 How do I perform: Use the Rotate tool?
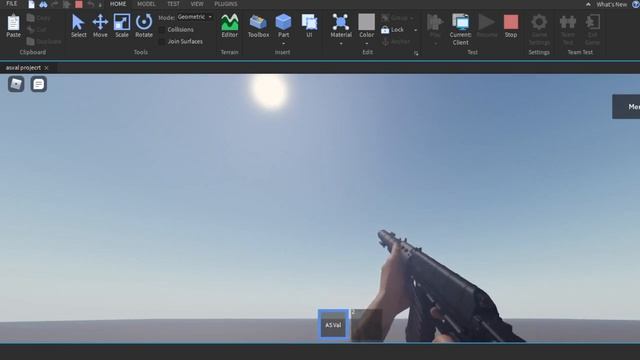coord(144,22)
